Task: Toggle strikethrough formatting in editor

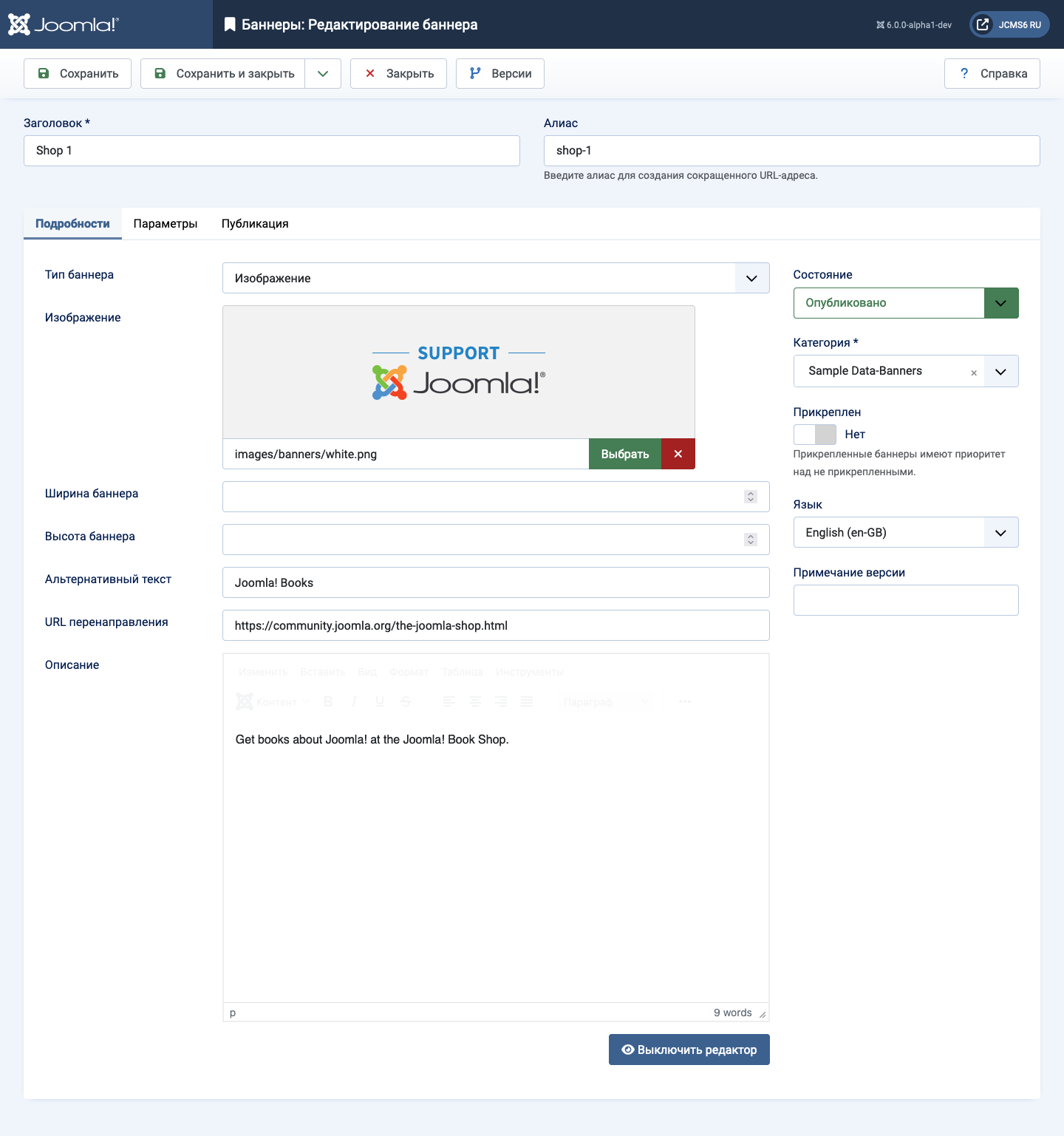Action: click(406, 701)
